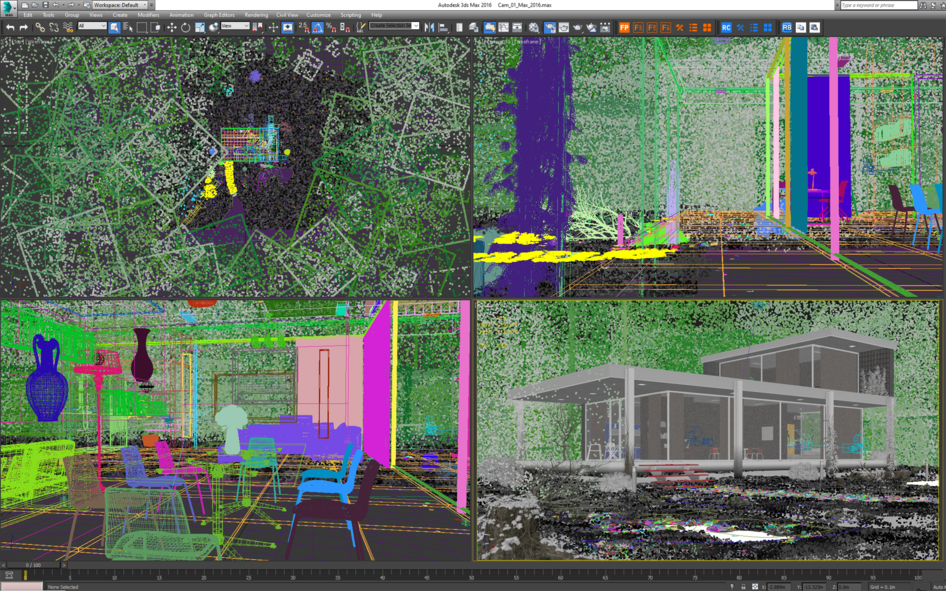Activate the Select and Place tool

[x=214, y=27]
